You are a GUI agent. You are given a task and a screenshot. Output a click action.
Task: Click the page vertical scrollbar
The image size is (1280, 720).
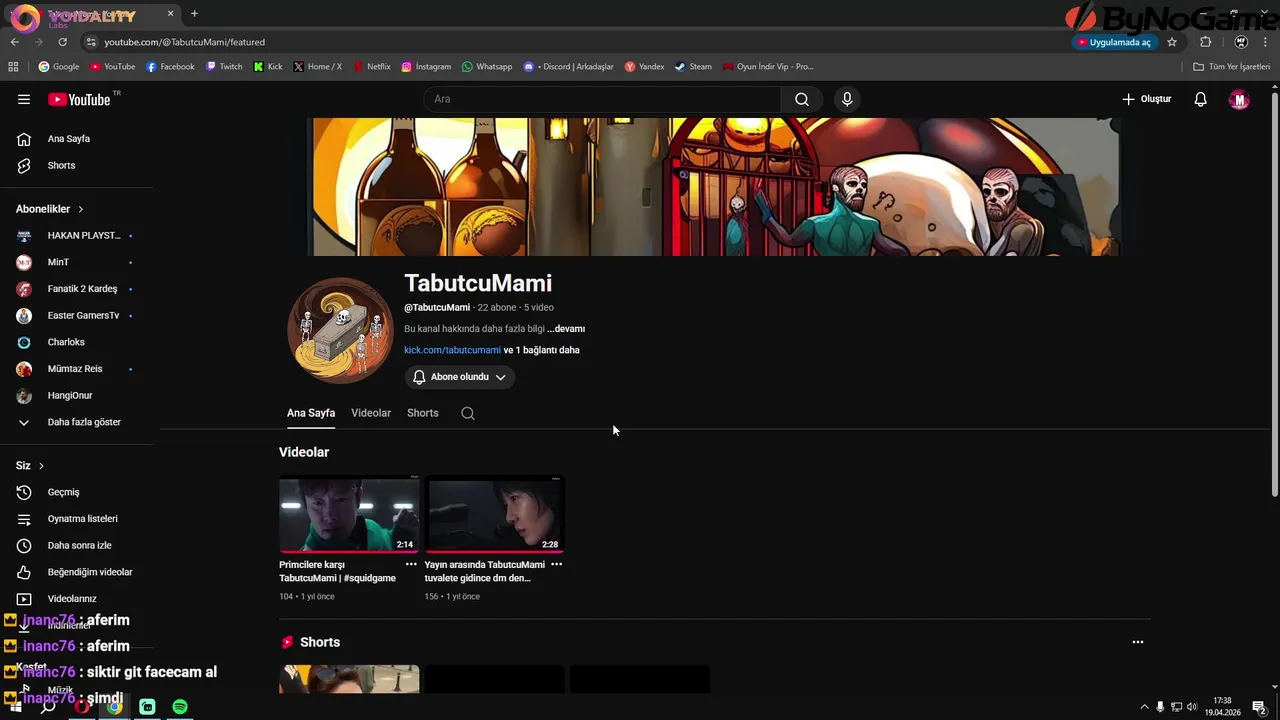1274,295
